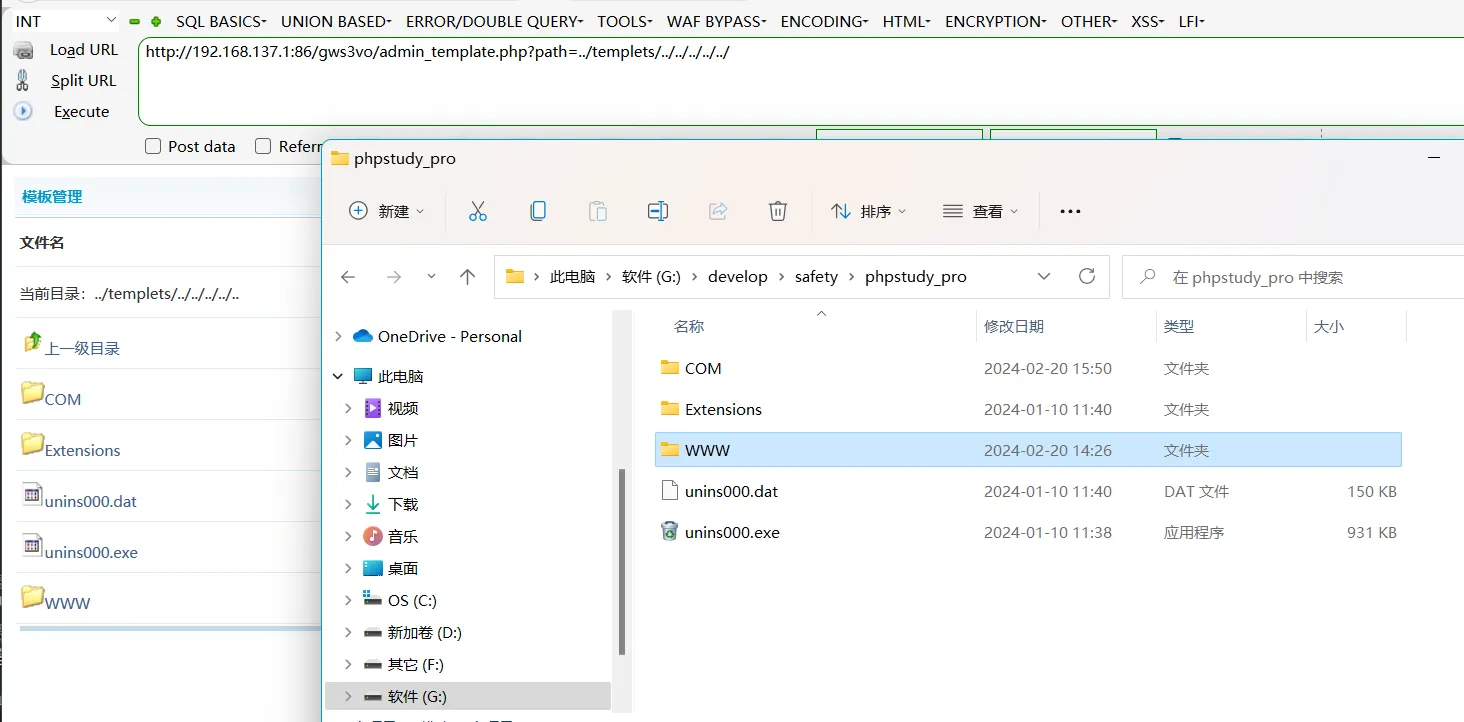The image size is (1464, 722).
Task: Open the 排序 sort dropdown
Action: tap(868, 211)
